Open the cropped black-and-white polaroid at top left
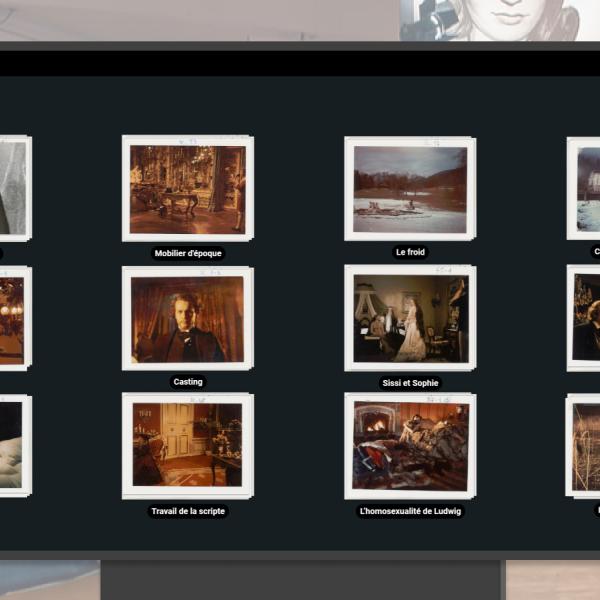Viewport: 600px width, 600px height. [14, 188]
